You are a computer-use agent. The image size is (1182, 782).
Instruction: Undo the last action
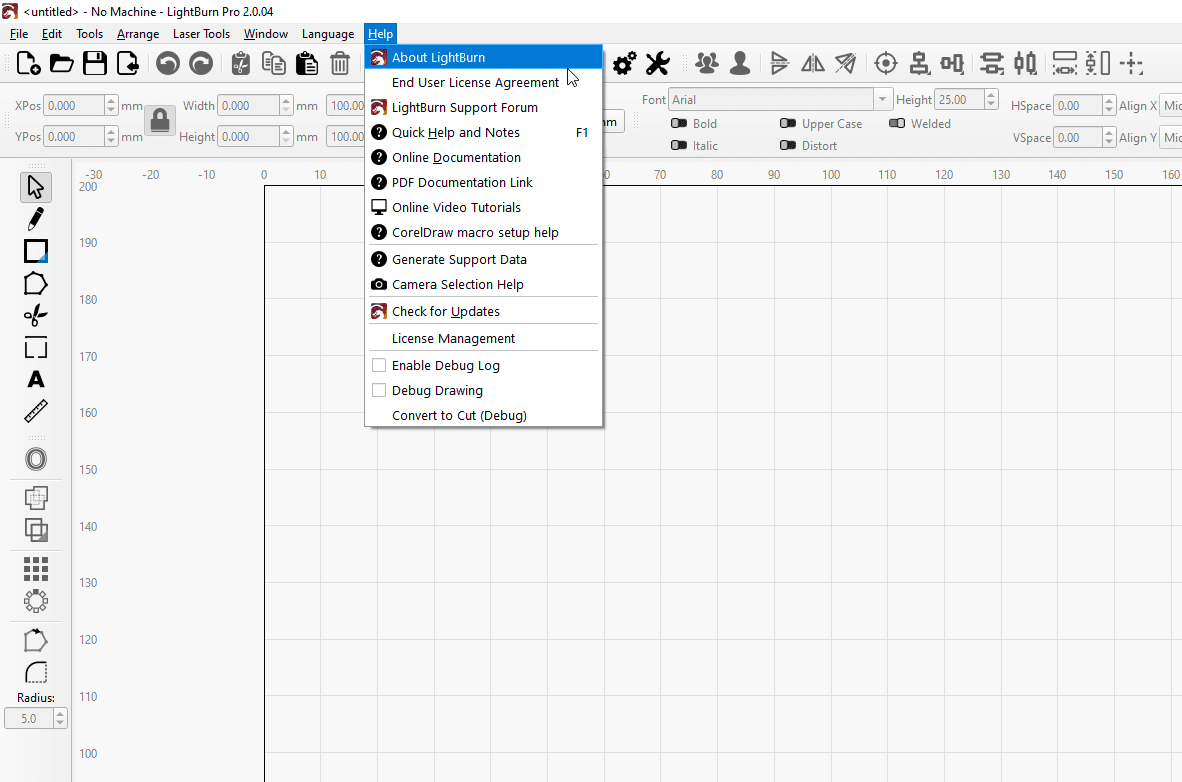pos(167,63)
